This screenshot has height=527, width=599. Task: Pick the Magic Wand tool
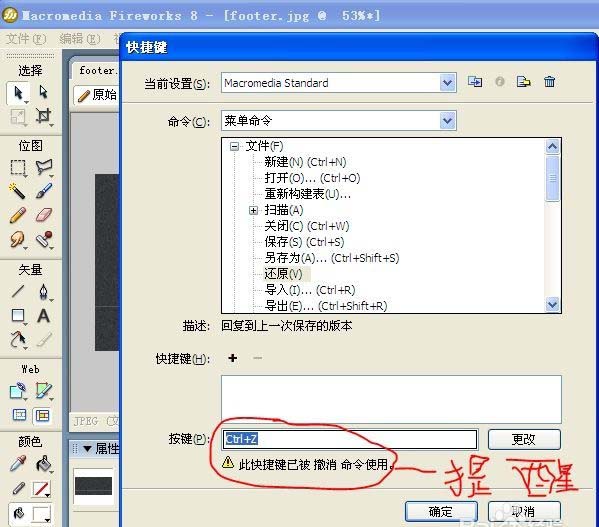click(x=17, y=191)
